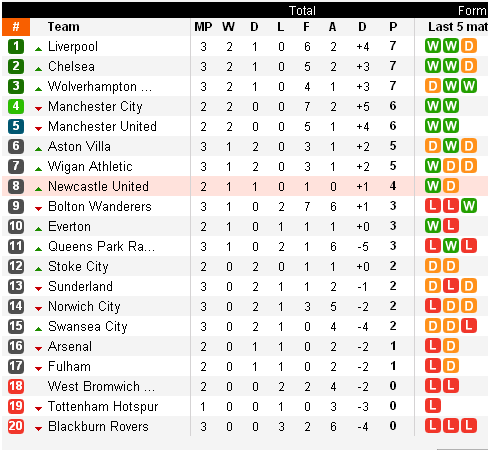Click the red rank 18 badge
This screenshot has width=488, height=450.
pos(16,386)
